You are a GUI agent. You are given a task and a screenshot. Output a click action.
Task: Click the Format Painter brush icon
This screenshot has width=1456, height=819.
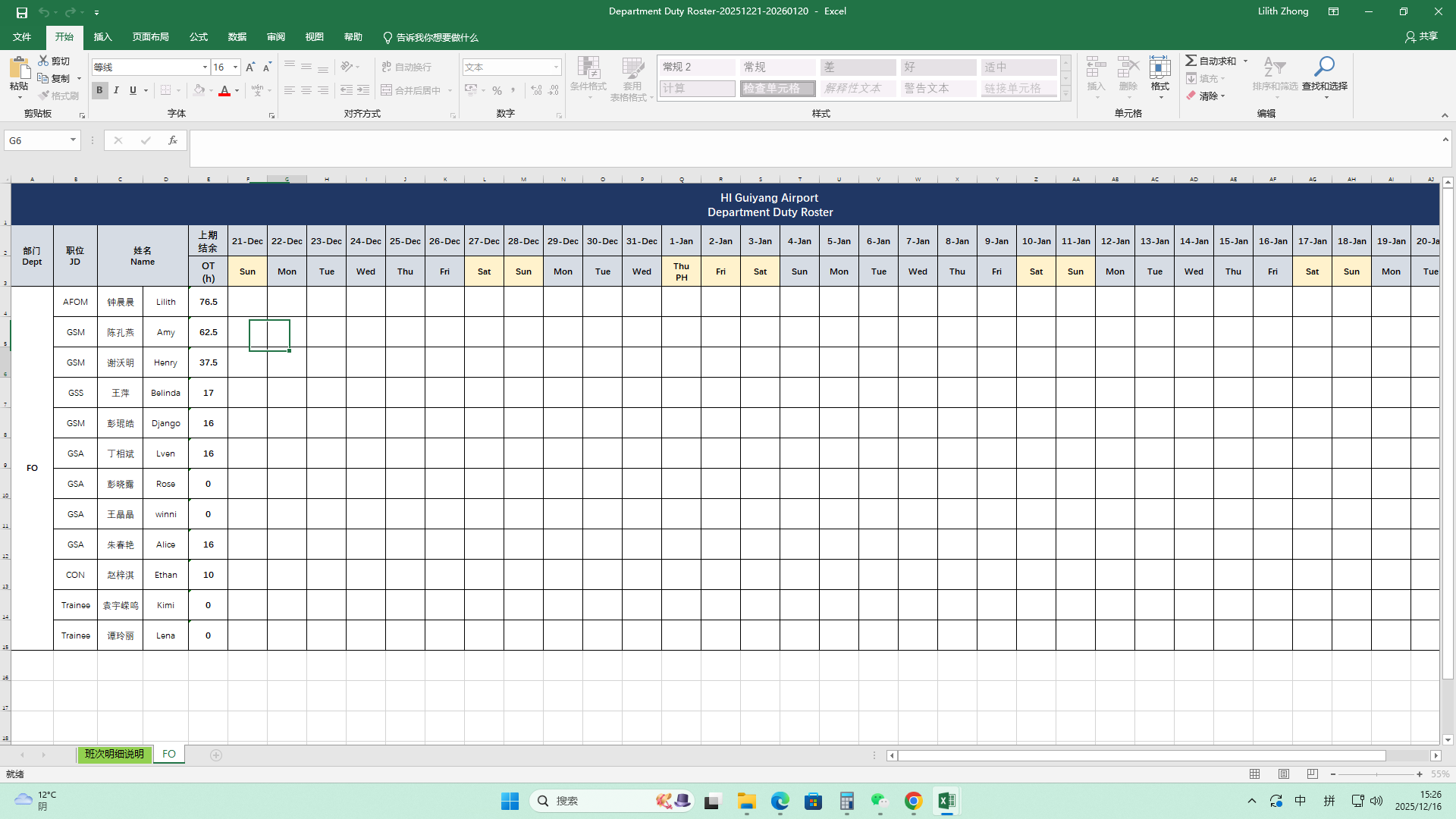[45, 96]
